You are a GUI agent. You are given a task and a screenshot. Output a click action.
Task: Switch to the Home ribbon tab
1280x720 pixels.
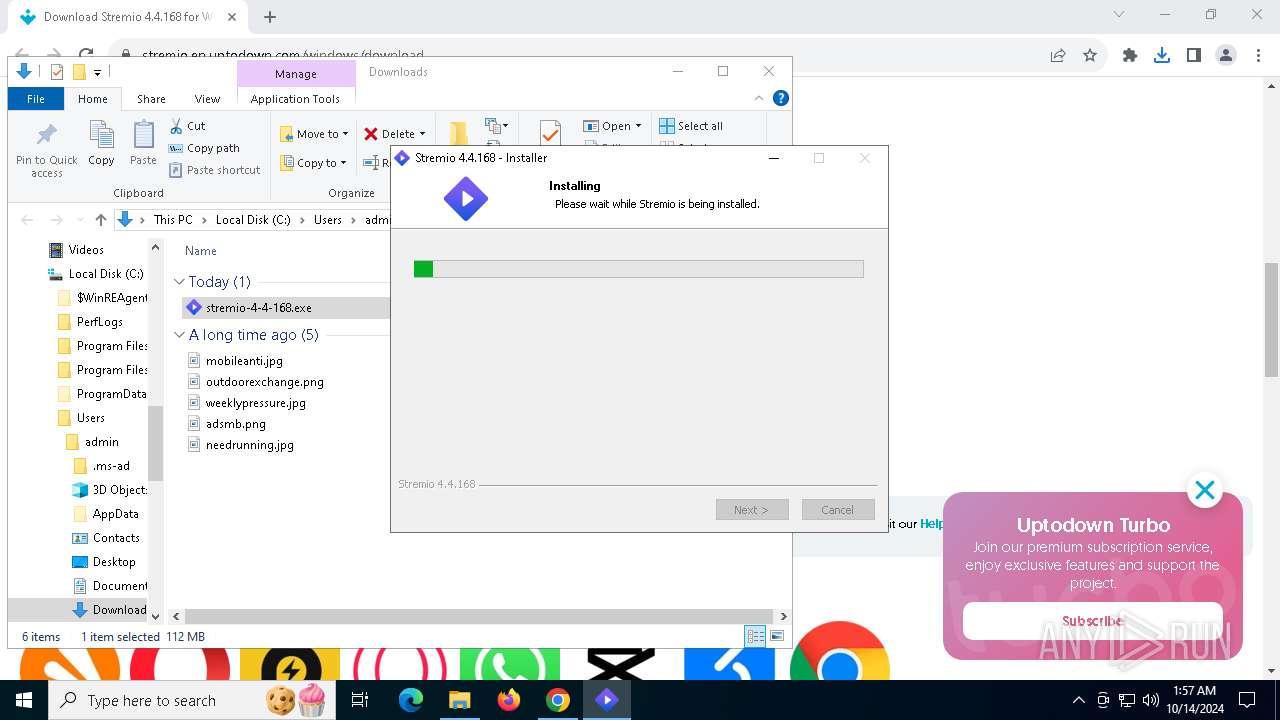tap(93, 99)
